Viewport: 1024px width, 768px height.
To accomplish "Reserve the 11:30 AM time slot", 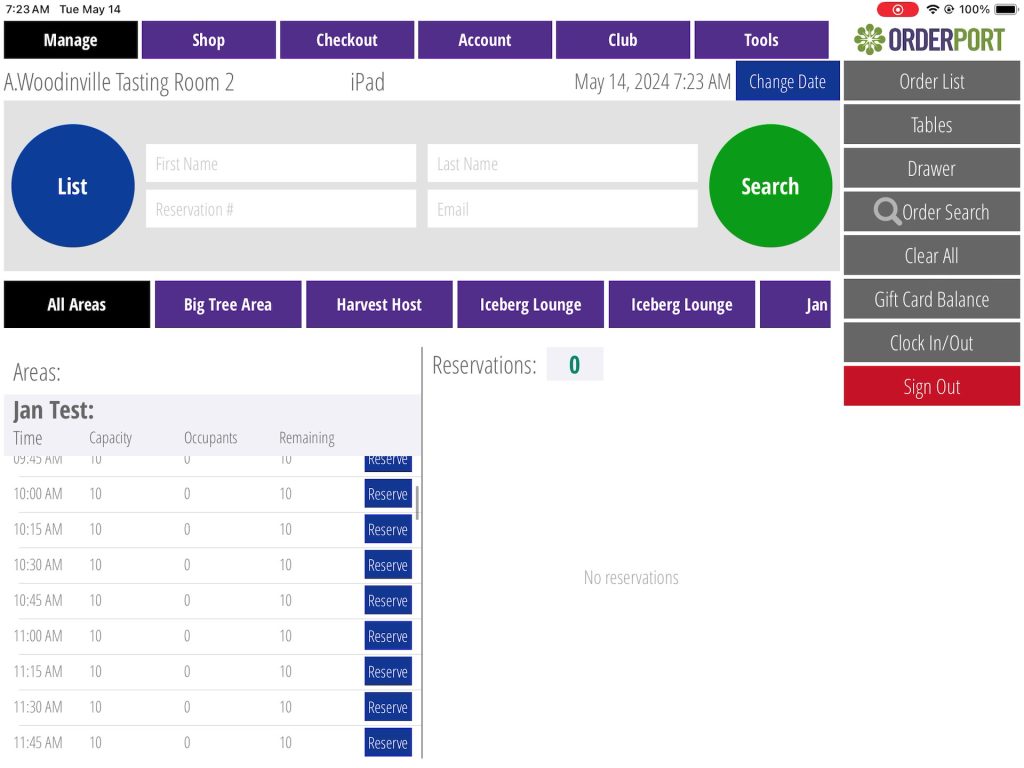I will click(387, 707).
